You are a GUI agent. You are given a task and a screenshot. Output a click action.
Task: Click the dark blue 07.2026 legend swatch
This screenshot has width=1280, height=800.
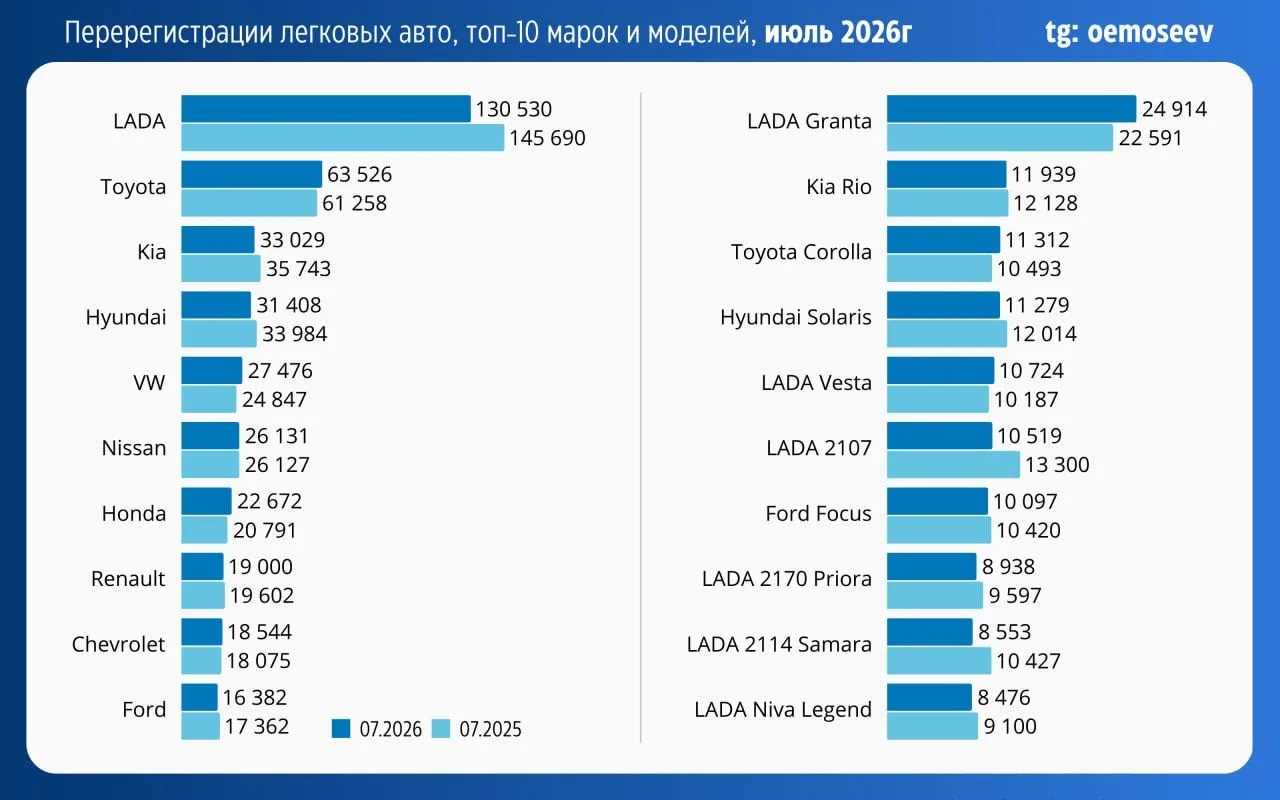coord(342,729)
